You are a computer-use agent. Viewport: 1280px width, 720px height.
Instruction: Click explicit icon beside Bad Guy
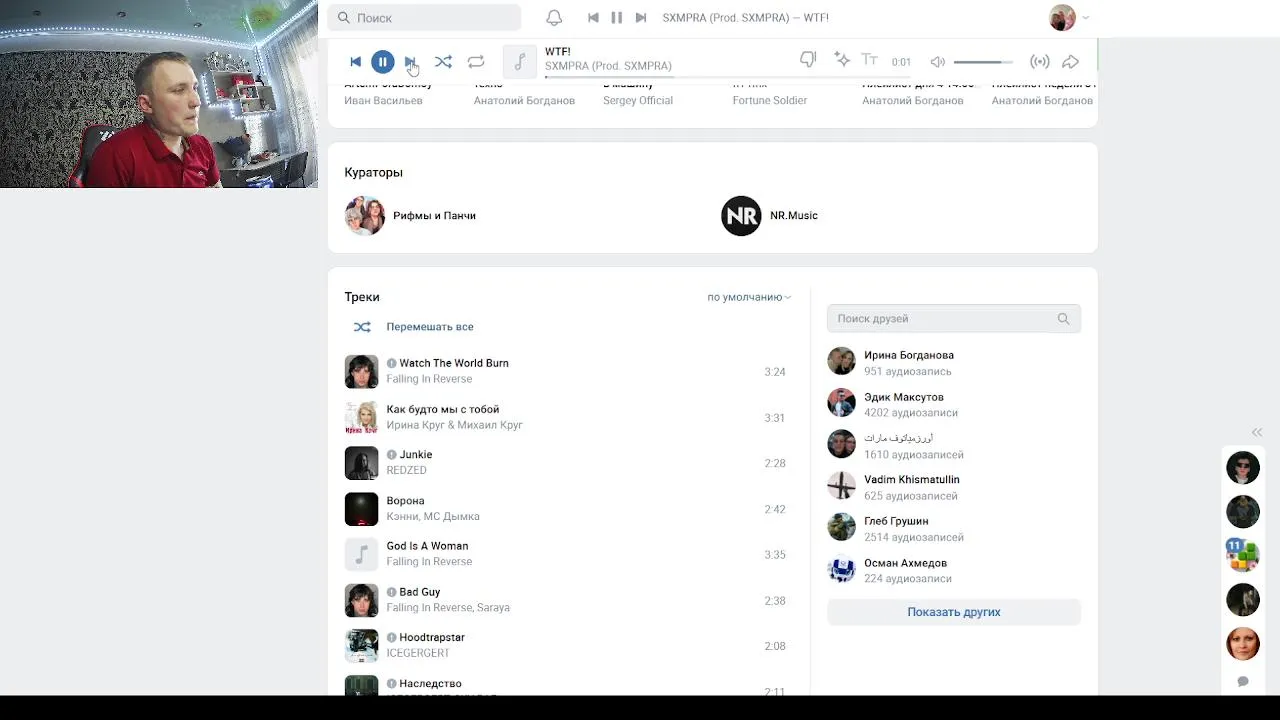click(392, 592)
